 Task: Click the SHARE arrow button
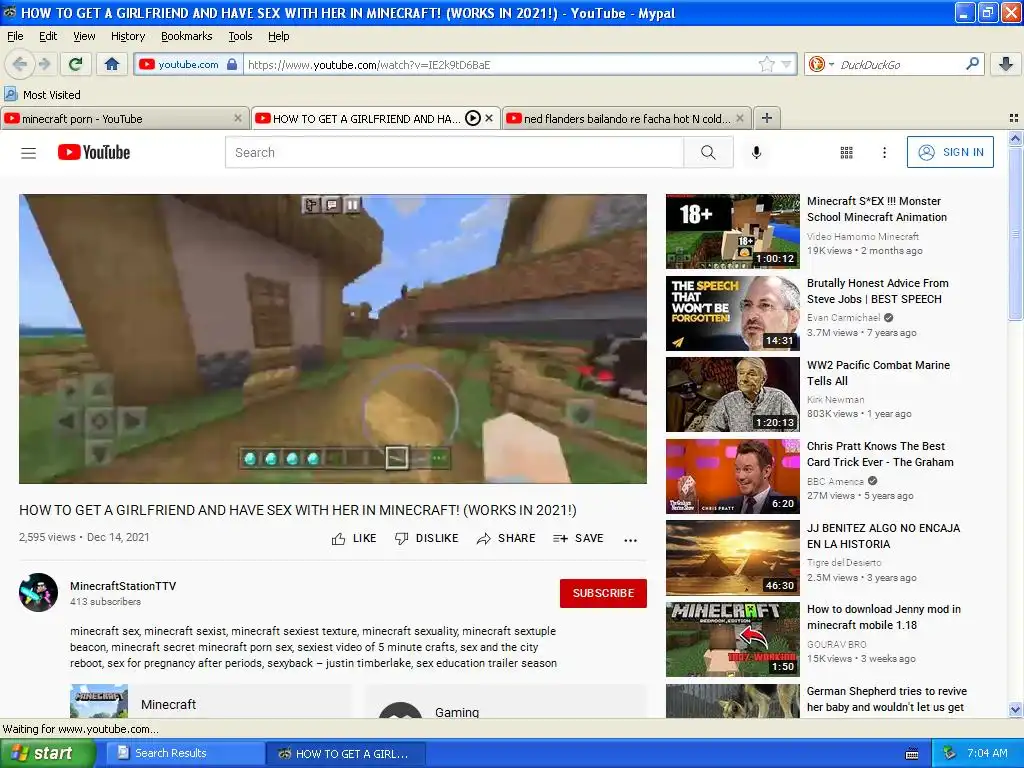click(506, 539)
